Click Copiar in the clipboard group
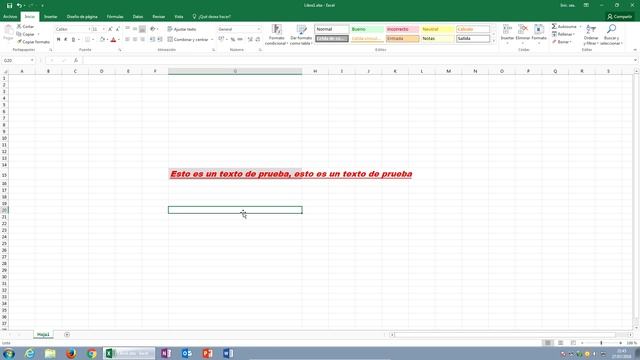Image resolution: width=640 pixels, height=360 pixels. click(25, 34)
